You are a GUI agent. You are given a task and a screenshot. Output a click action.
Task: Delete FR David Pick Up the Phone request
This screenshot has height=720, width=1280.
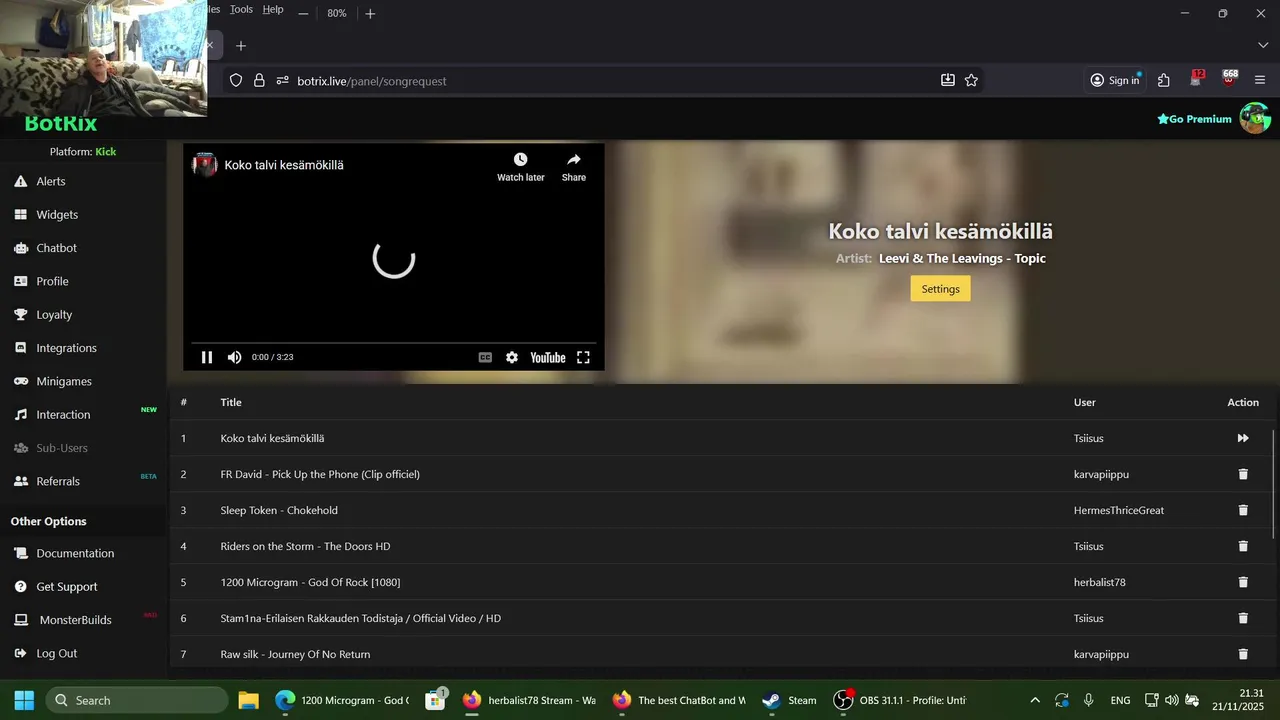pos(1243,474)
